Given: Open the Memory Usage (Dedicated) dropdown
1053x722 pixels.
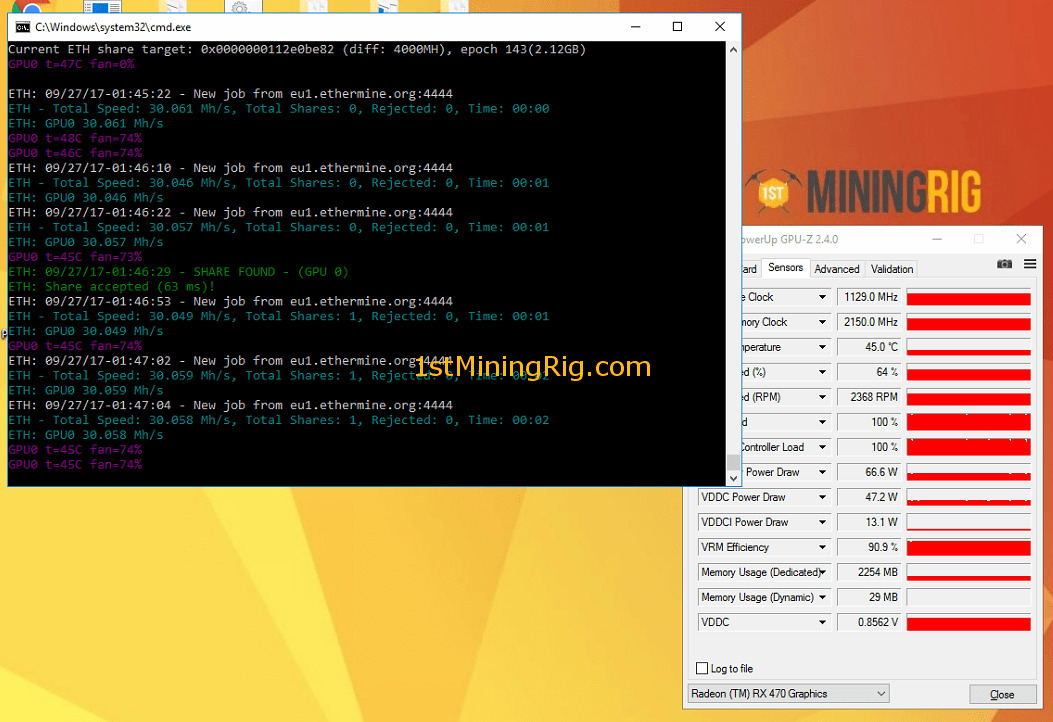Looking at the screenshot, I should pos(822,572).
